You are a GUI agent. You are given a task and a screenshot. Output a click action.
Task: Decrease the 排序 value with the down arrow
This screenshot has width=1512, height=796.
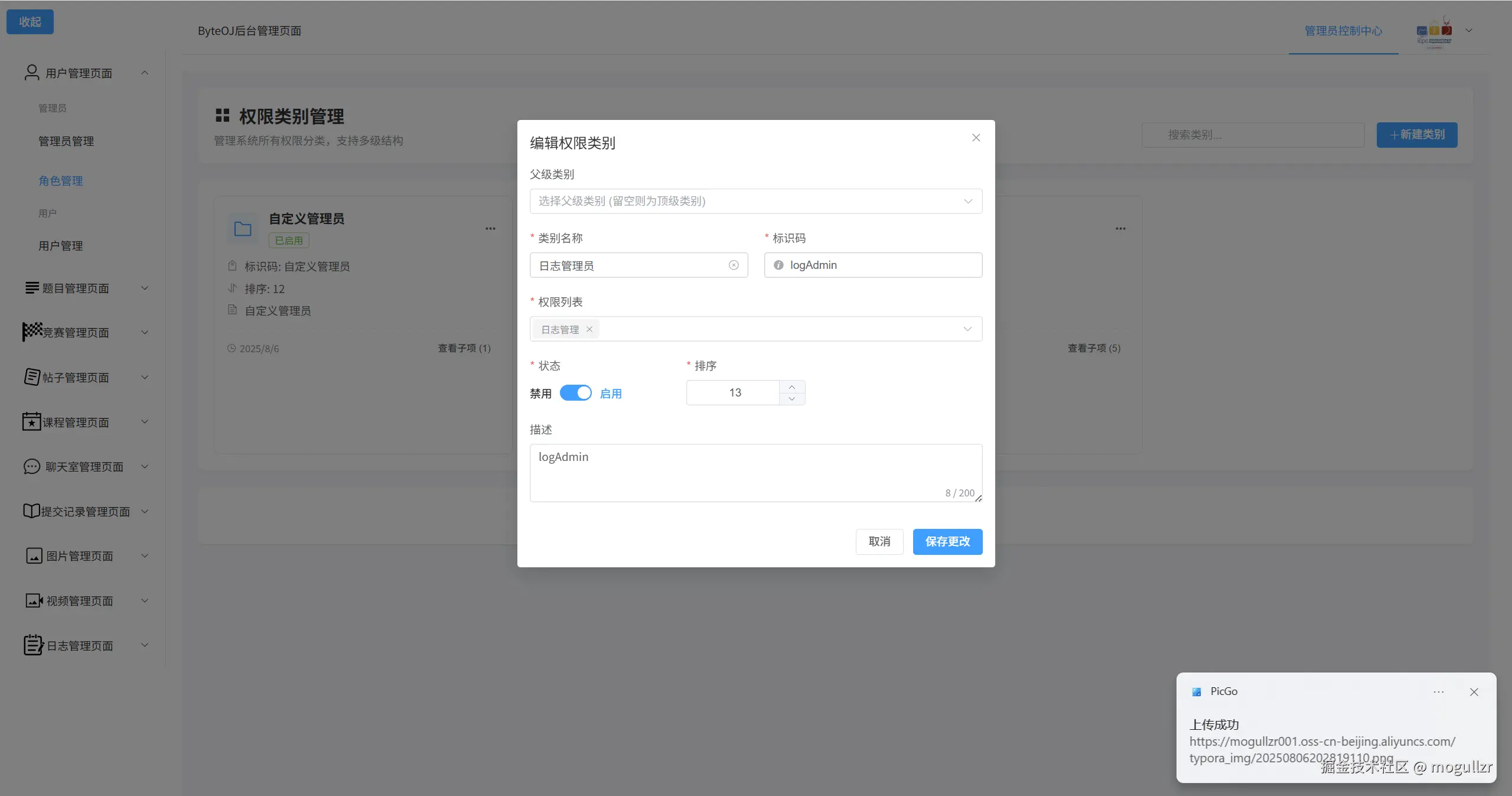[x=792, y=399]
